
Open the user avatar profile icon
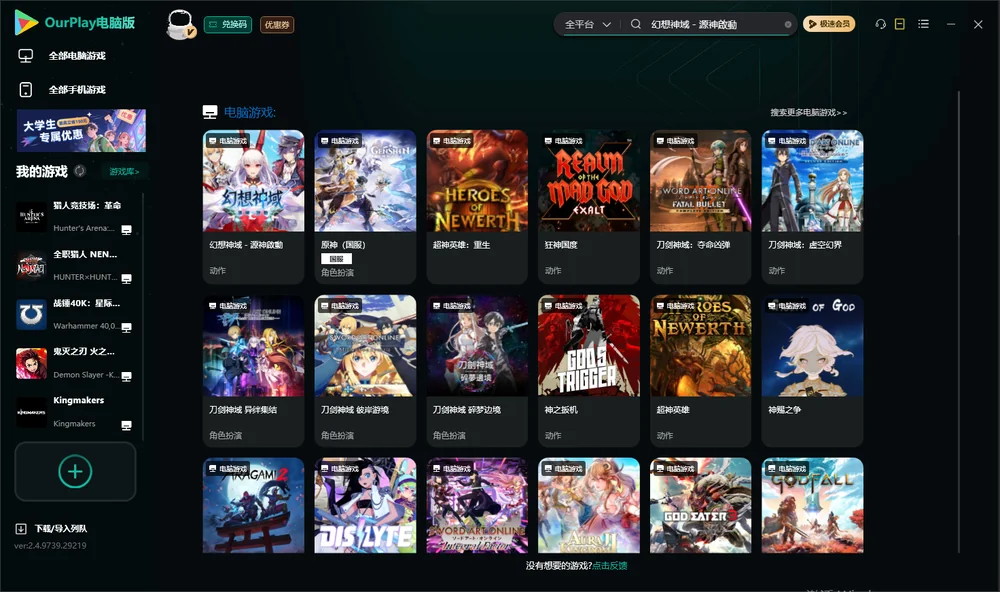(180, 24)
